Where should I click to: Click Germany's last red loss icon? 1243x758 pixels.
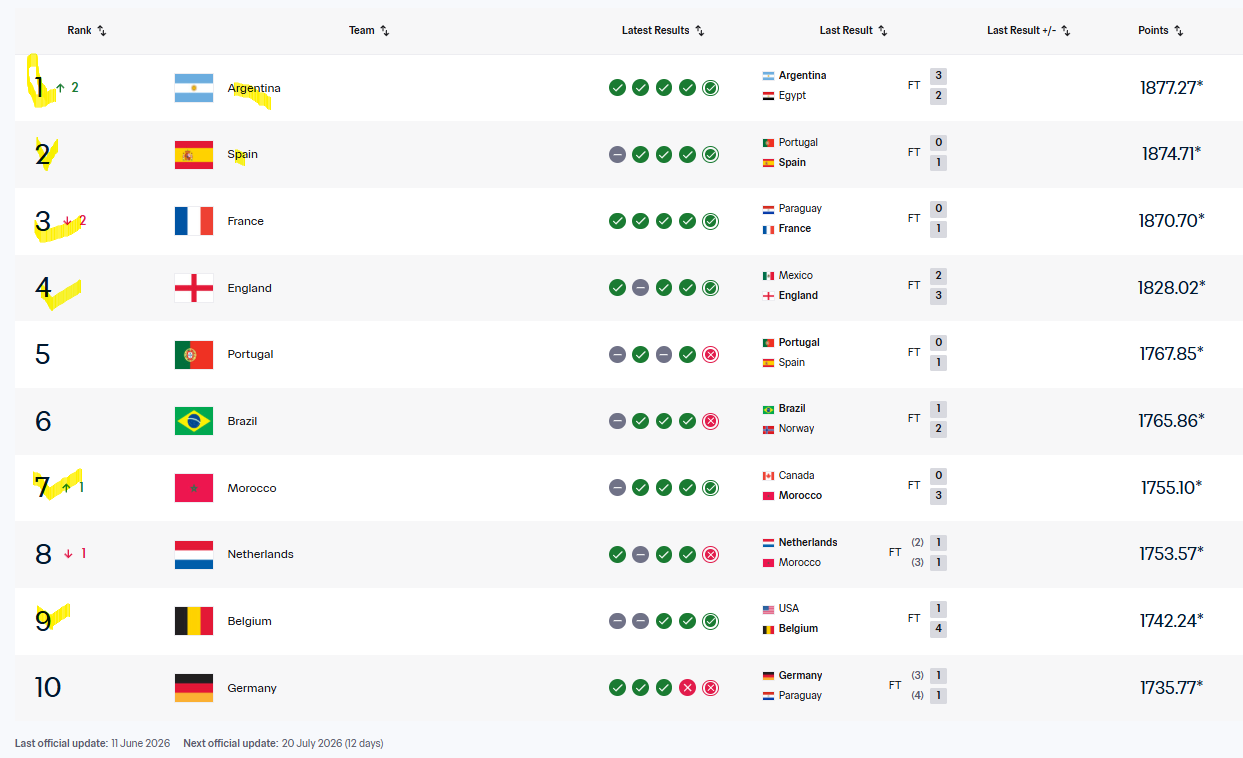pyautogui.click(x=711, y=688)
